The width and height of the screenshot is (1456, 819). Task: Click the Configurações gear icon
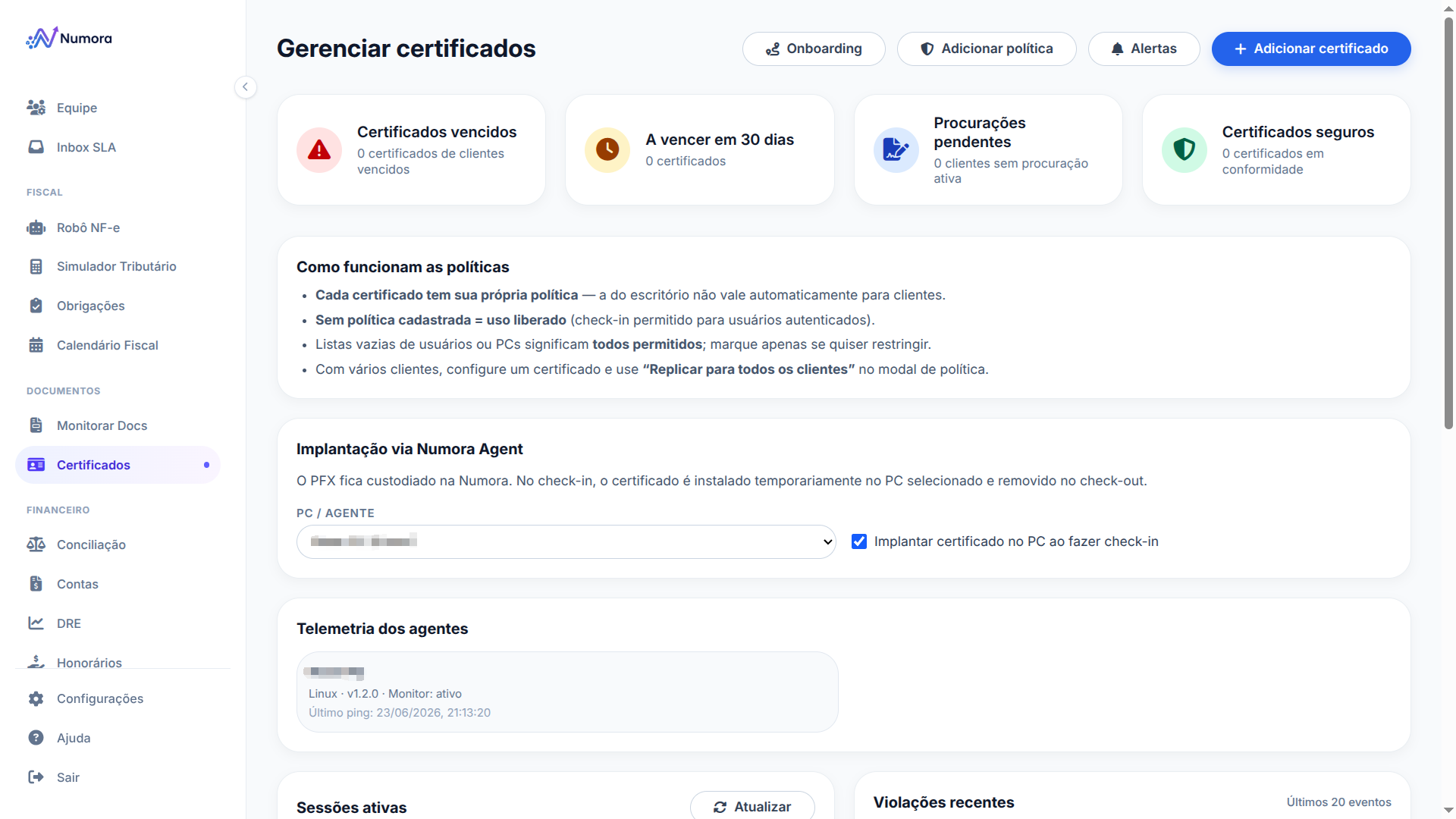pos(36,698)
